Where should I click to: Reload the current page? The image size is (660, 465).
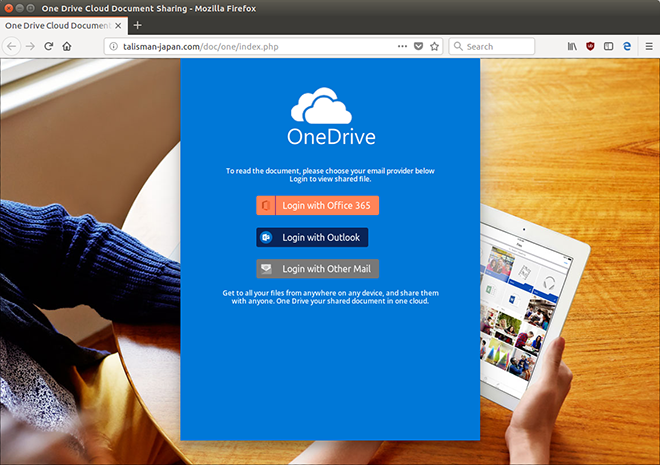click(48, 46)
